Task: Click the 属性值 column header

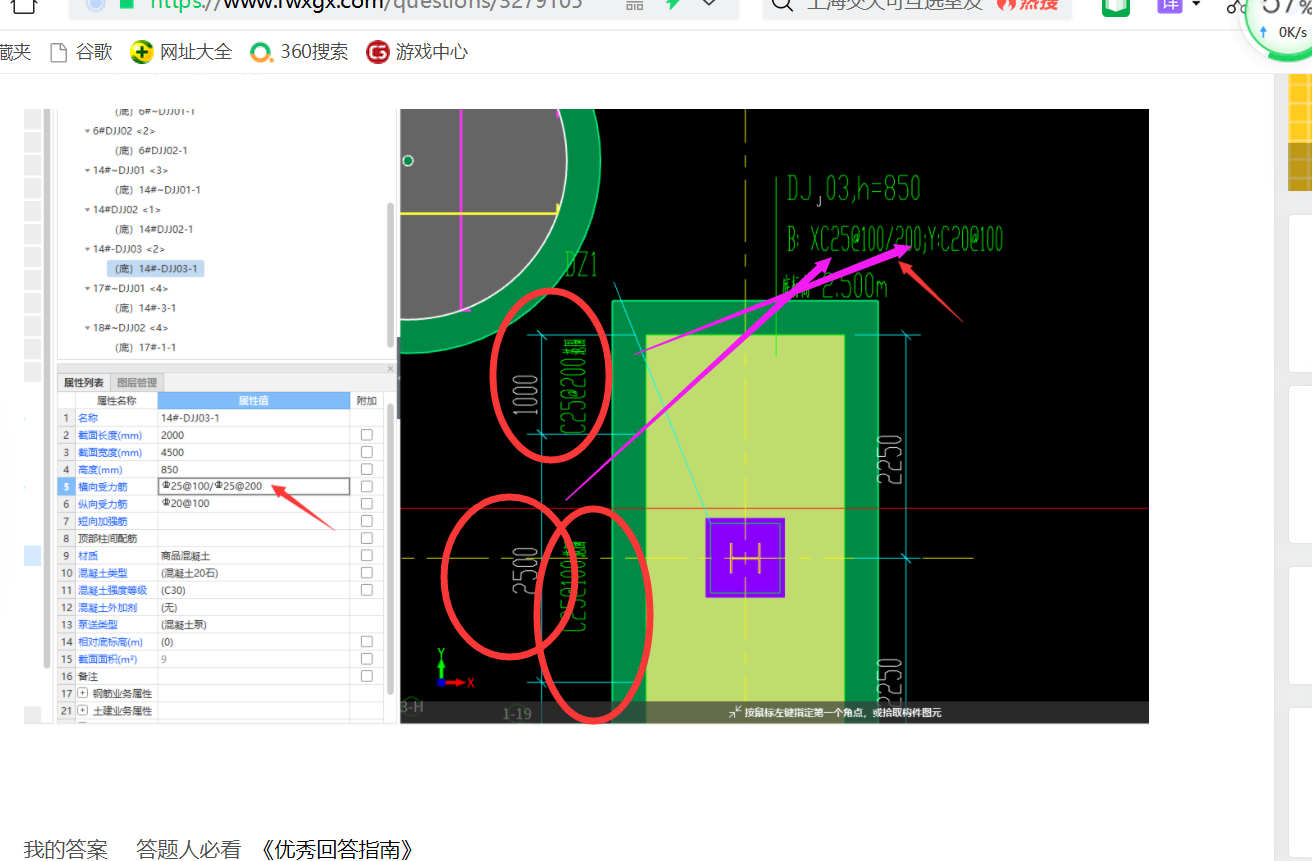Action: tap(254, 400)
